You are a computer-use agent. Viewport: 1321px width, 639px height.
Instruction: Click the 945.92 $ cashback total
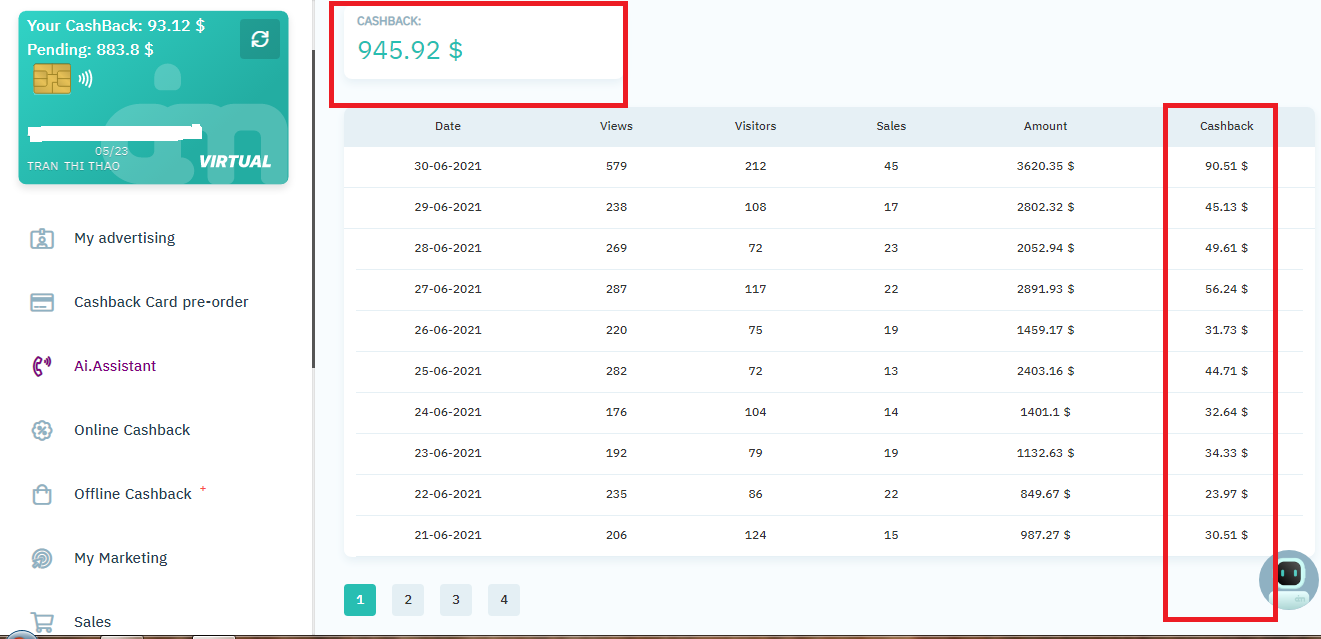point(410,50)
